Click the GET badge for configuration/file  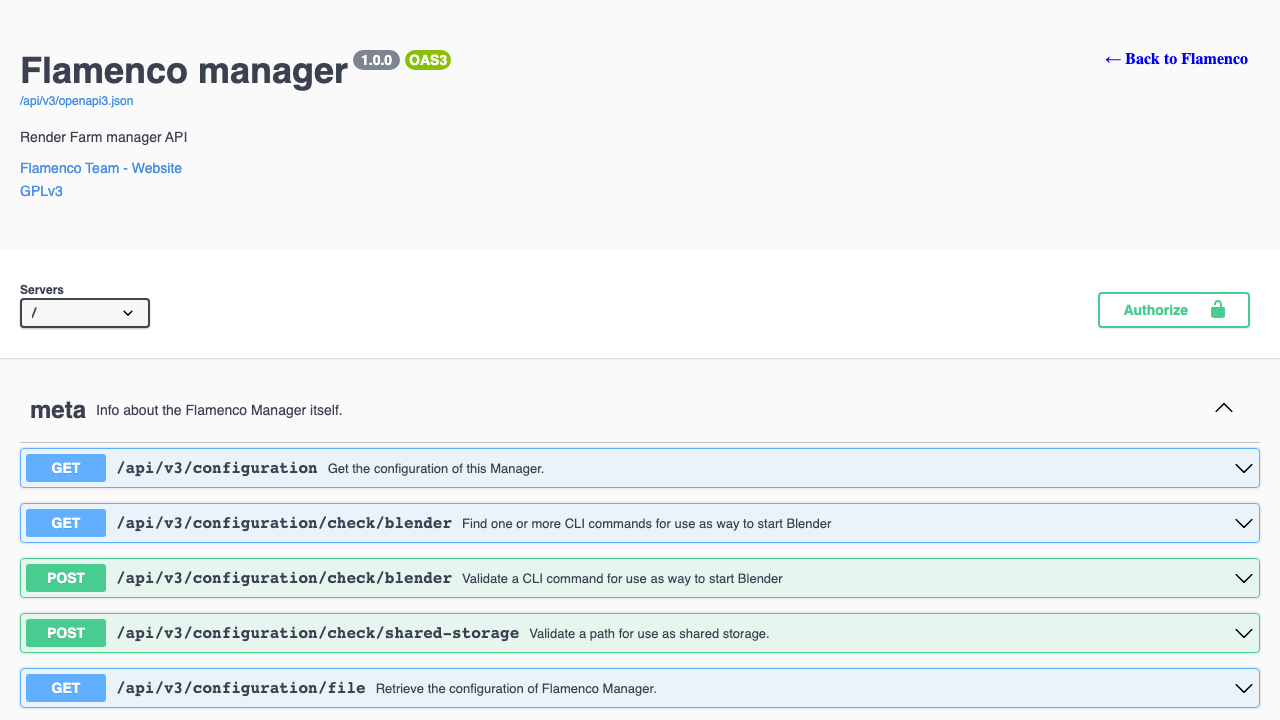(x=66, y=688)
